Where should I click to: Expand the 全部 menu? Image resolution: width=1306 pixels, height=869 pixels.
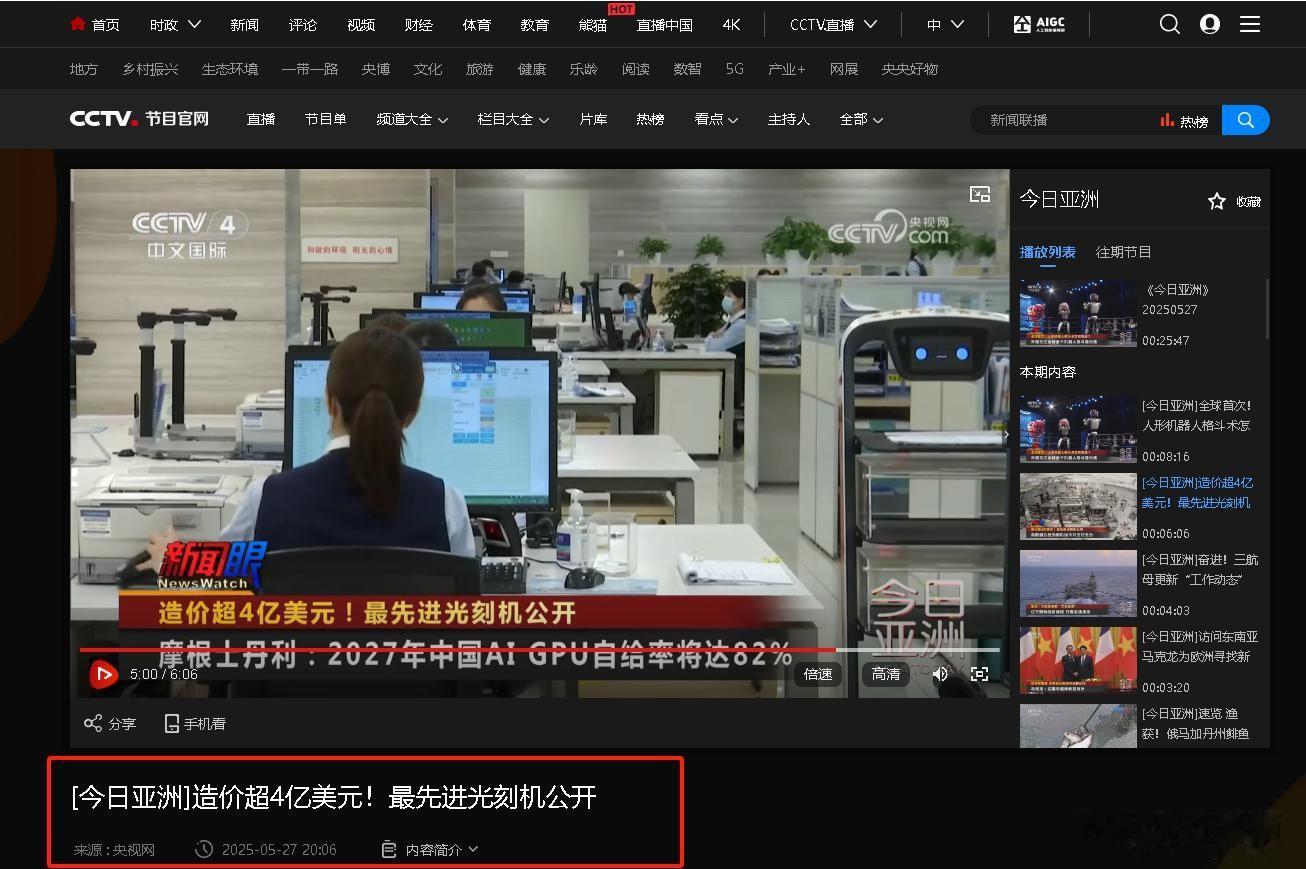(861, 119)
